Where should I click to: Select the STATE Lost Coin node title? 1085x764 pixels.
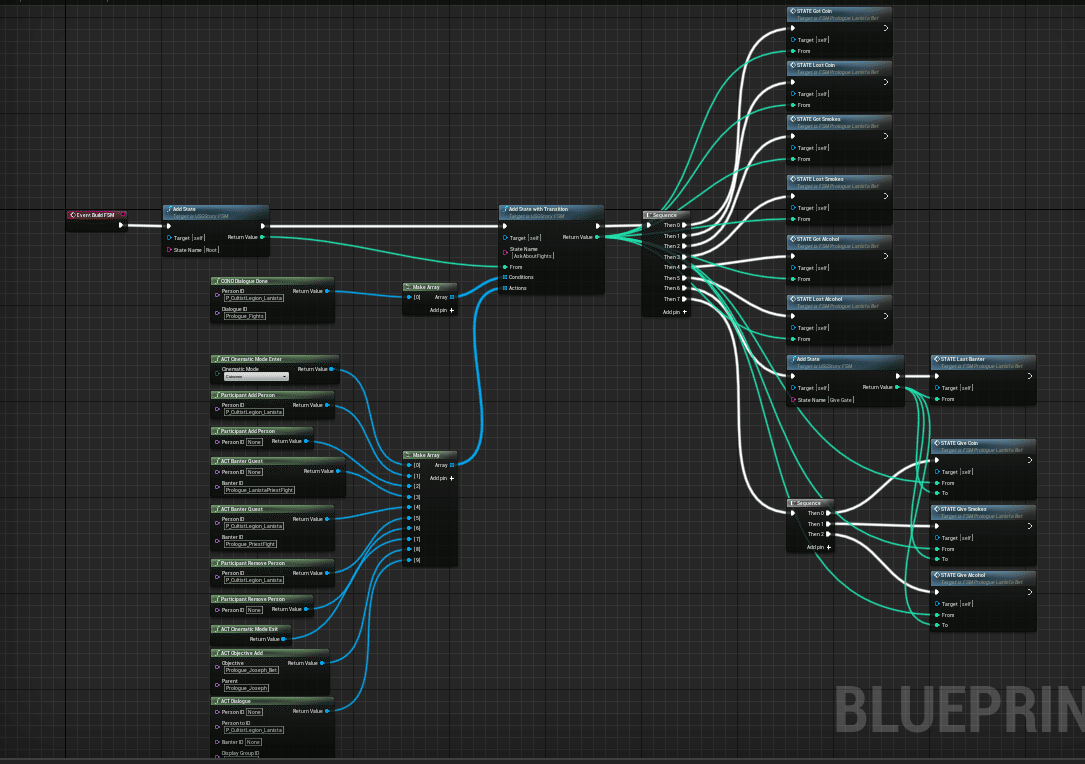click(816, 65)
